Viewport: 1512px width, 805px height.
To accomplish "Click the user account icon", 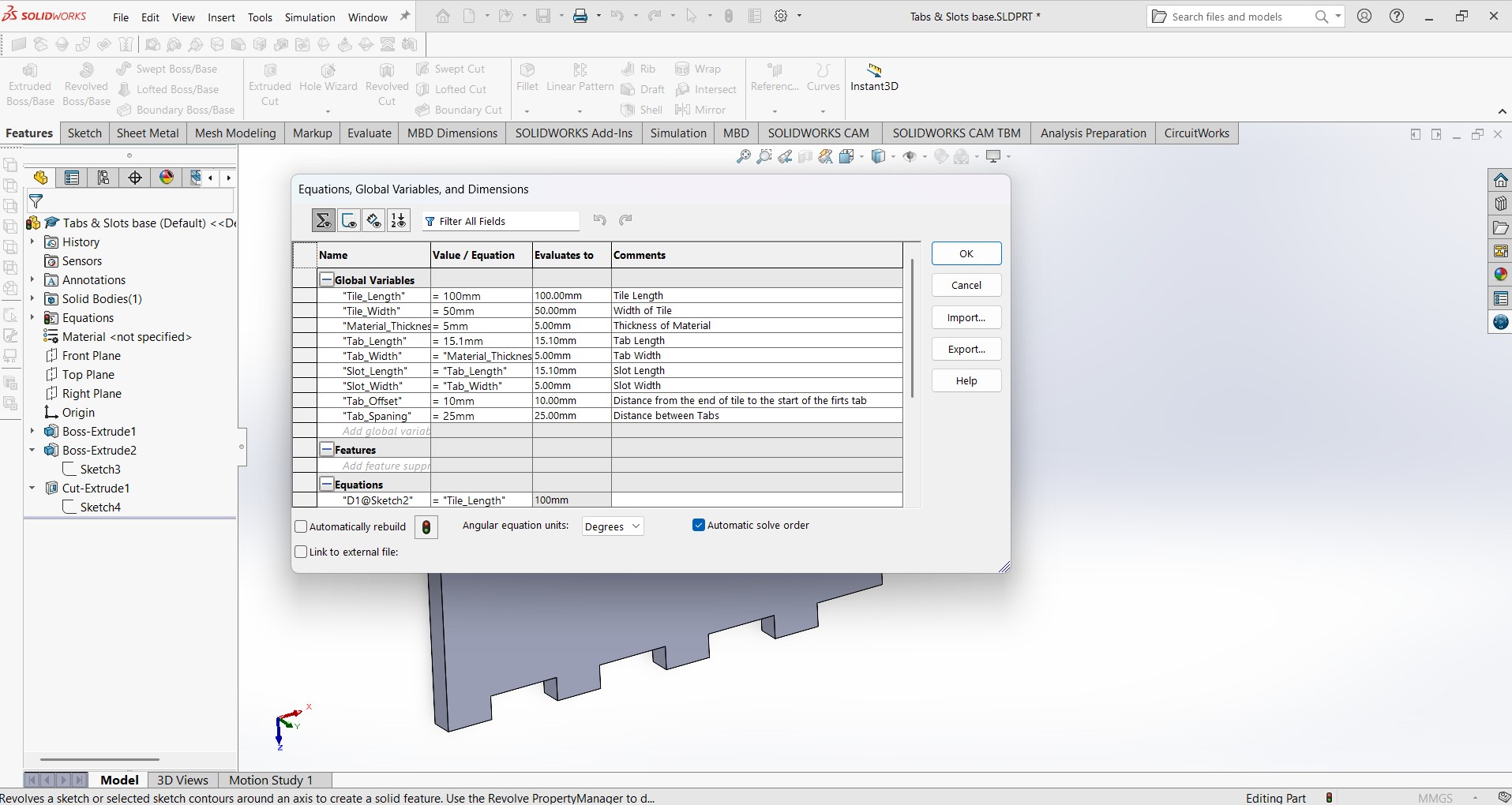I will tap(1364, 16).
